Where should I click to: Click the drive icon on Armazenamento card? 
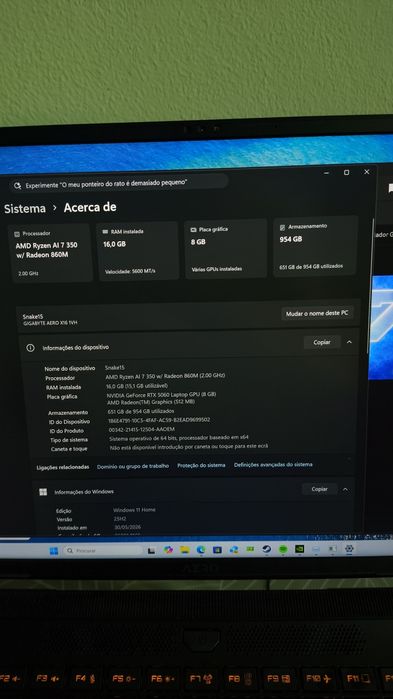click(282, 227)
